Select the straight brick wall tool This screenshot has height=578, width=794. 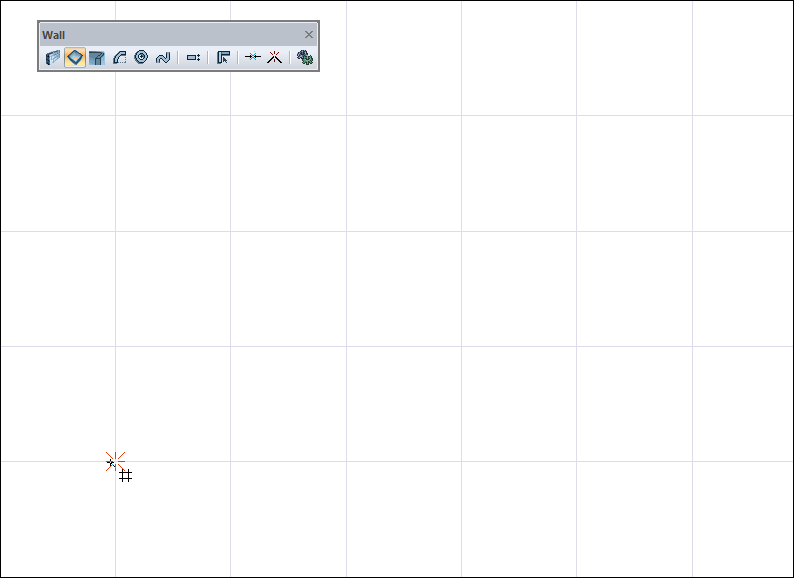pos(53,57)
